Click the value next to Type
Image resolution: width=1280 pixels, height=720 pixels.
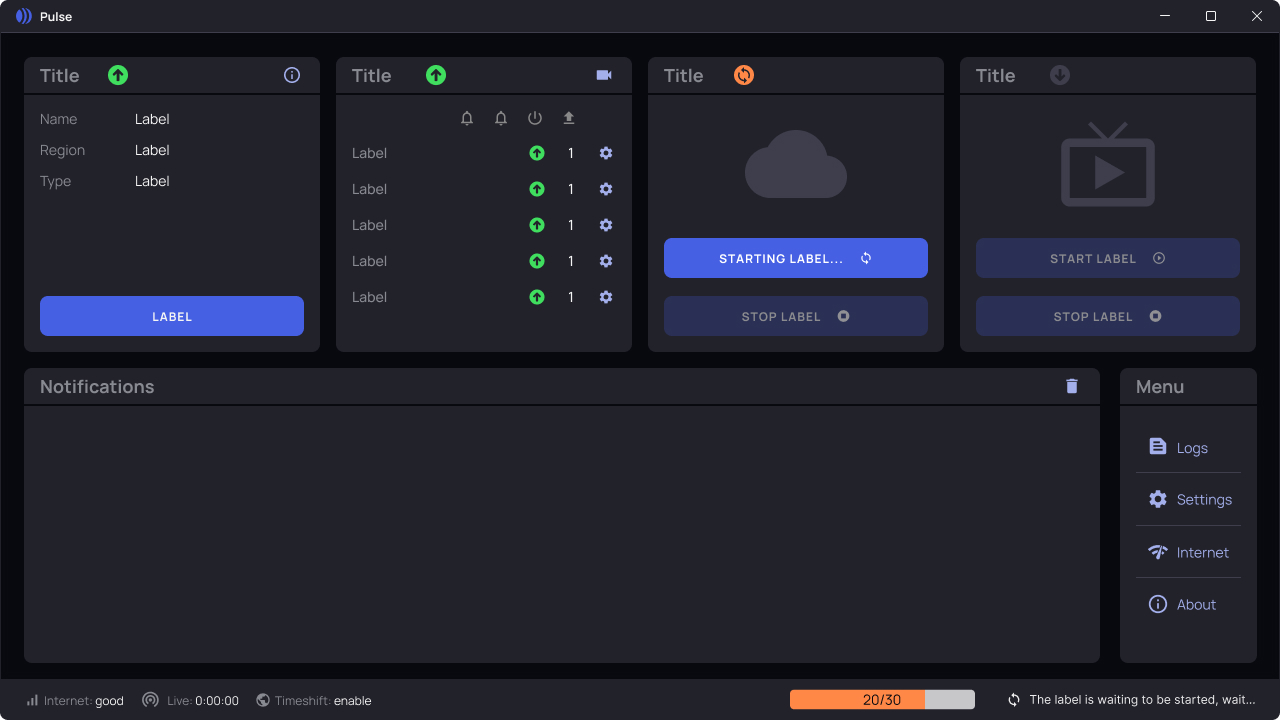click(152, 181)
